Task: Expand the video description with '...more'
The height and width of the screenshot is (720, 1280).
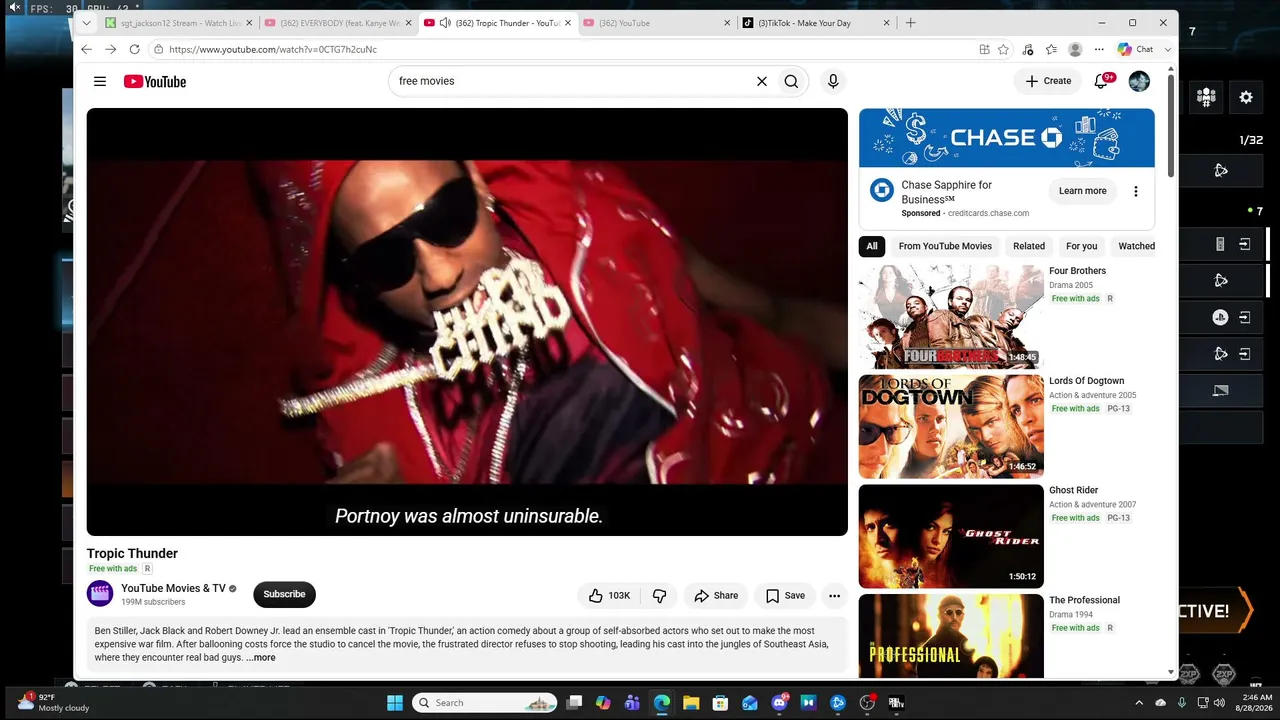Action: coord(261,658)
